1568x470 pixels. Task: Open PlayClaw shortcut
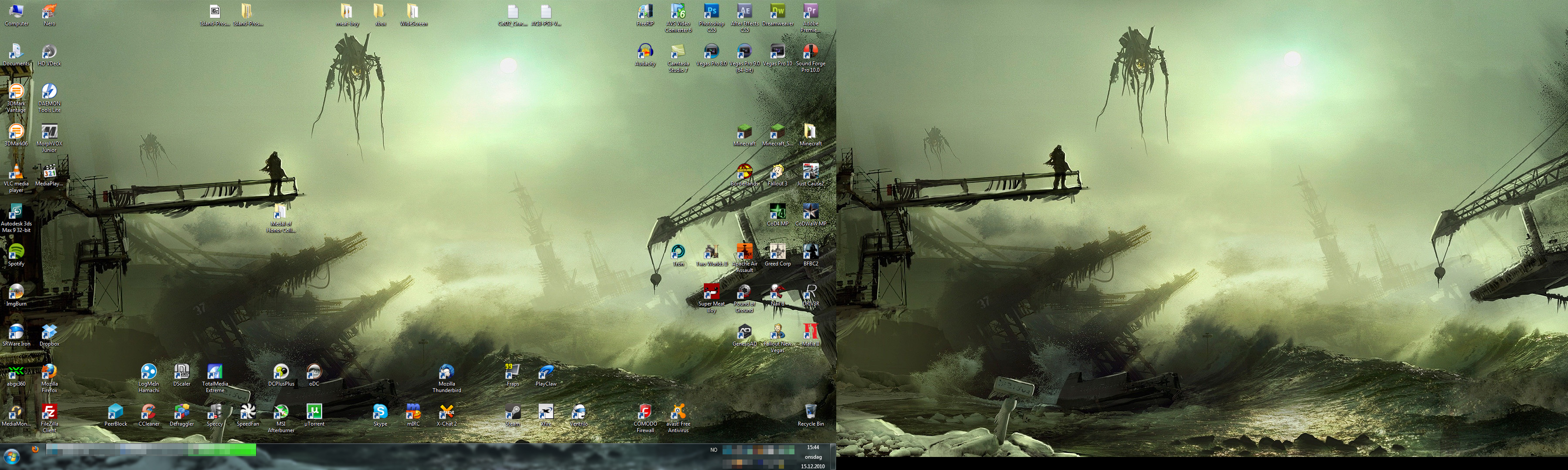click(x=545, y=376)
